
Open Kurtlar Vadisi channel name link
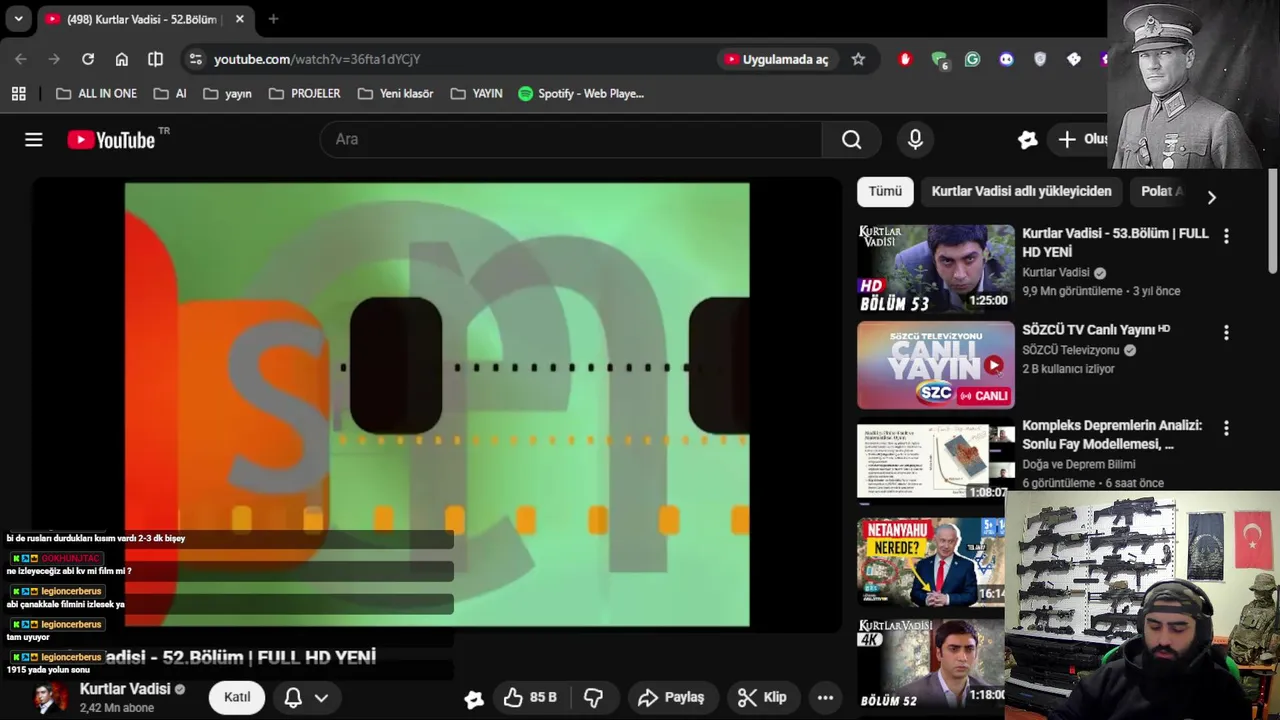[x=125, y=689]
